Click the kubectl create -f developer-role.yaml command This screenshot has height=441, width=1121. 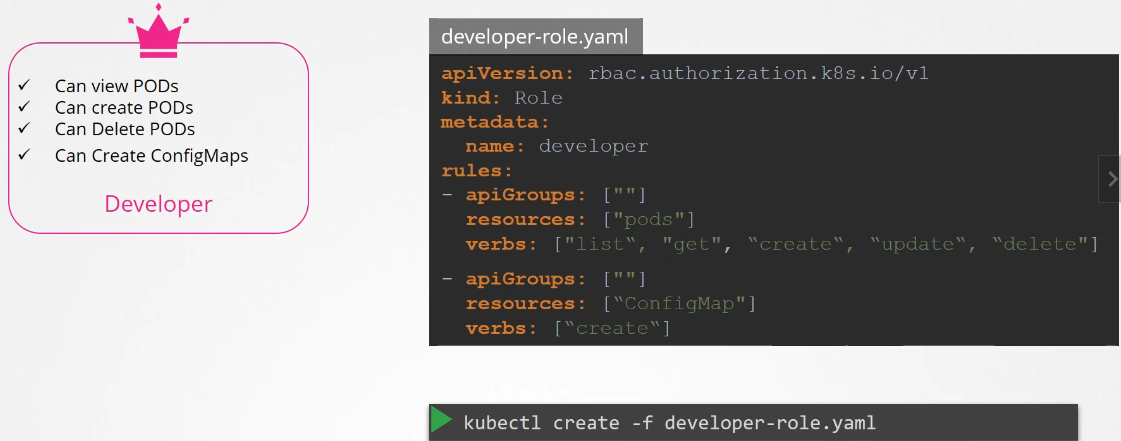click(669, 423)
